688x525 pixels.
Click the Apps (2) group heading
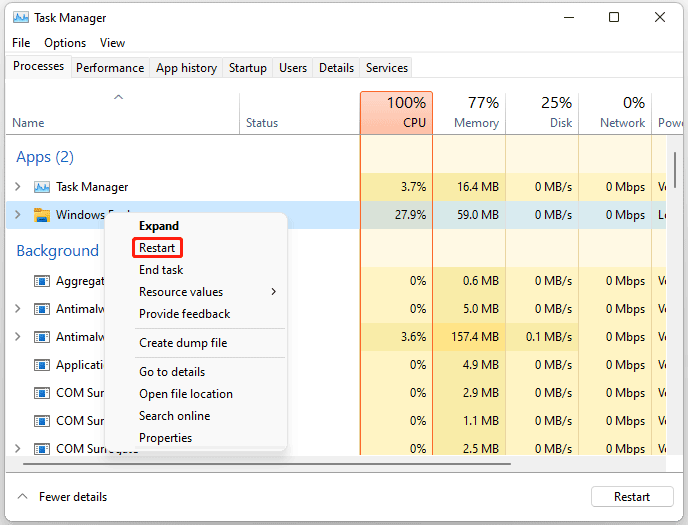coord(45,157)
